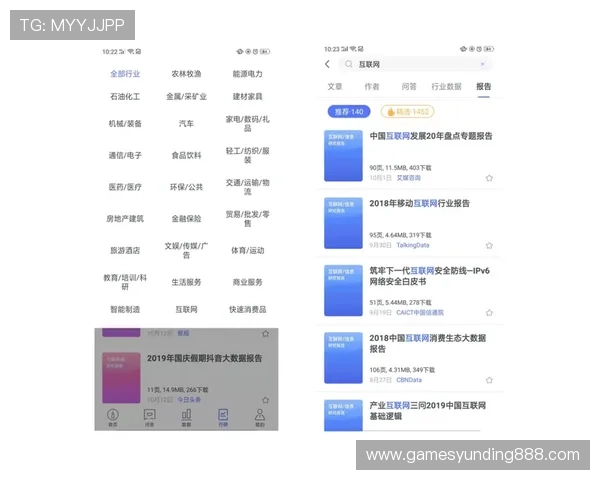
Task: Open title 筑牢下一代互联网安全防线-IPv6网络安全白皮书
Action: click(429, 276)
